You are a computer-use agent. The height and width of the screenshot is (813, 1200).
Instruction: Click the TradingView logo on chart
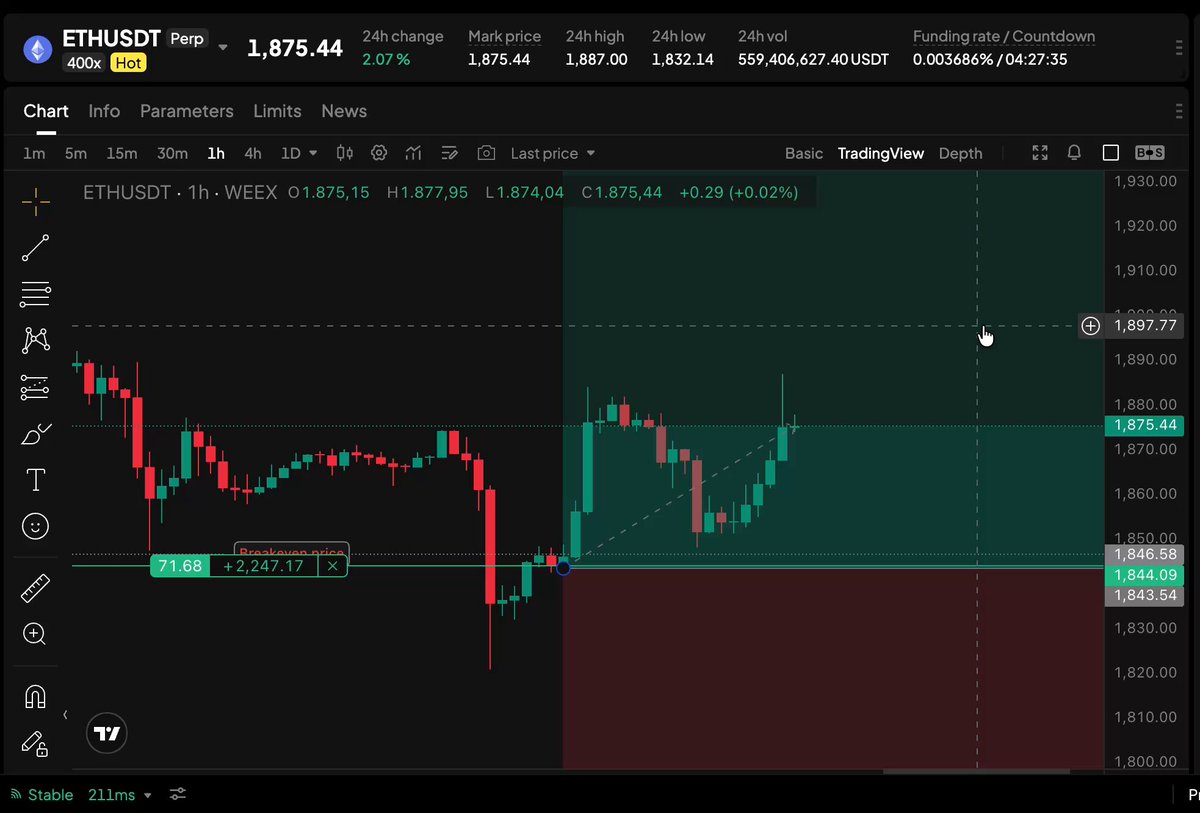pyautogui.click(x=107, y=733)
